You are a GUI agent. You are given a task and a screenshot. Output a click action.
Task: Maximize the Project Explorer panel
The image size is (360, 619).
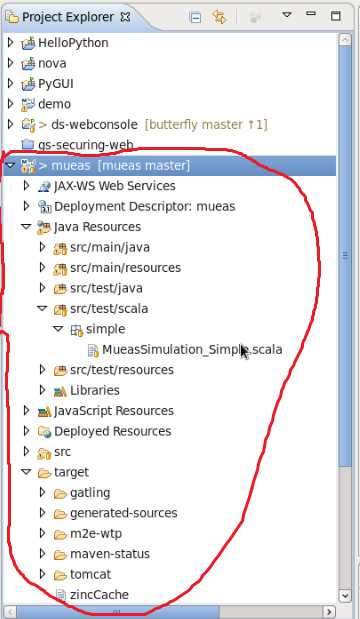coord(336,16)
